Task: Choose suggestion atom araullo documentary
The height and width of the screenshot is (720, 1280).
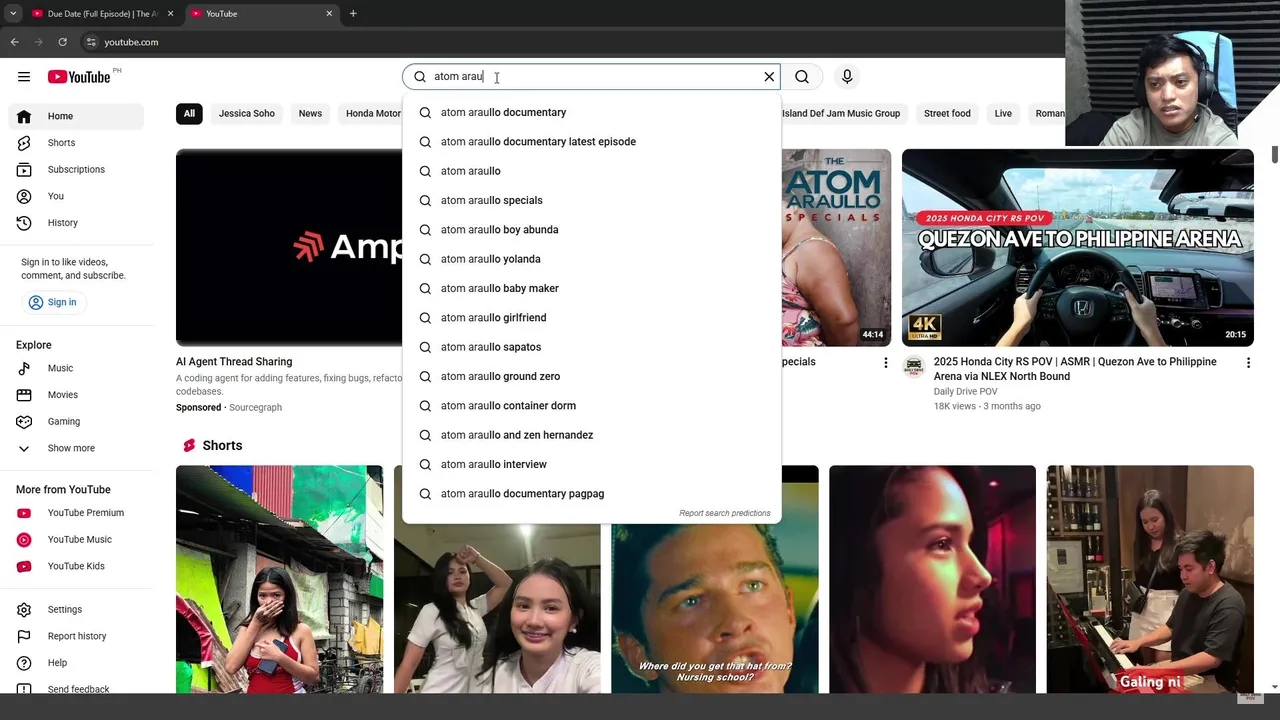Action: (x=591, y=112)
